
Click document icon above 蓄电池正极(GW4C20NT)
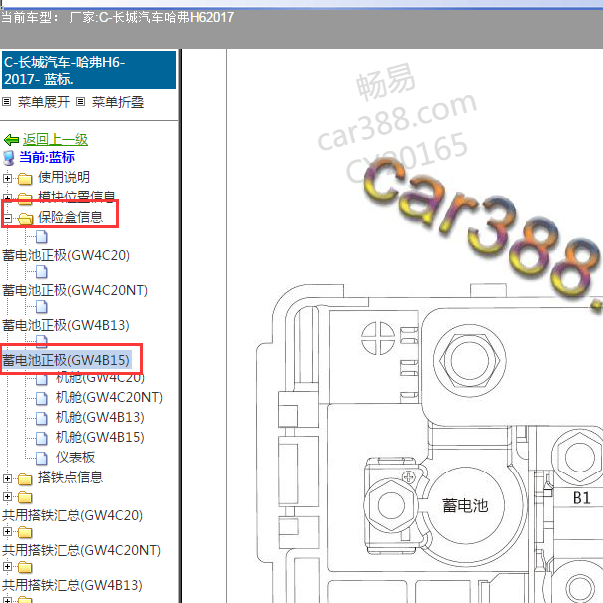[x=42, y=272]
